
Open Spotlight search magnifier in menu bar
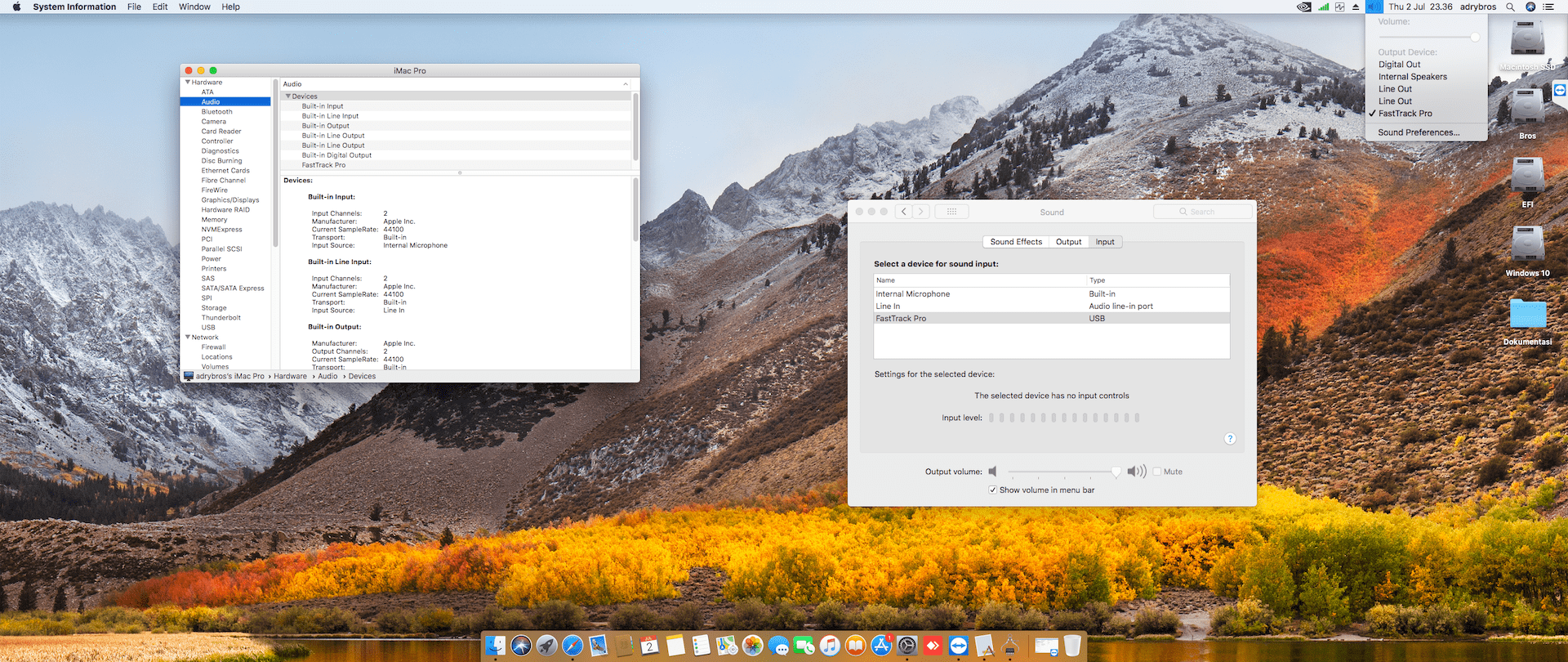tap(1511, 7)
